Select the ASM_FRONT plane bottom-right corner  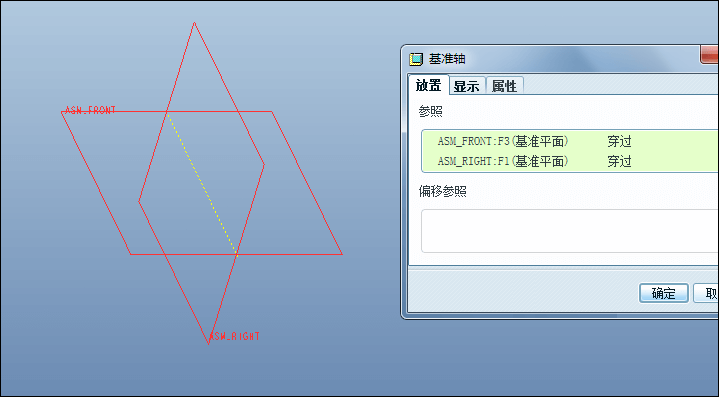pyautogui.click(x=342, y=254)
